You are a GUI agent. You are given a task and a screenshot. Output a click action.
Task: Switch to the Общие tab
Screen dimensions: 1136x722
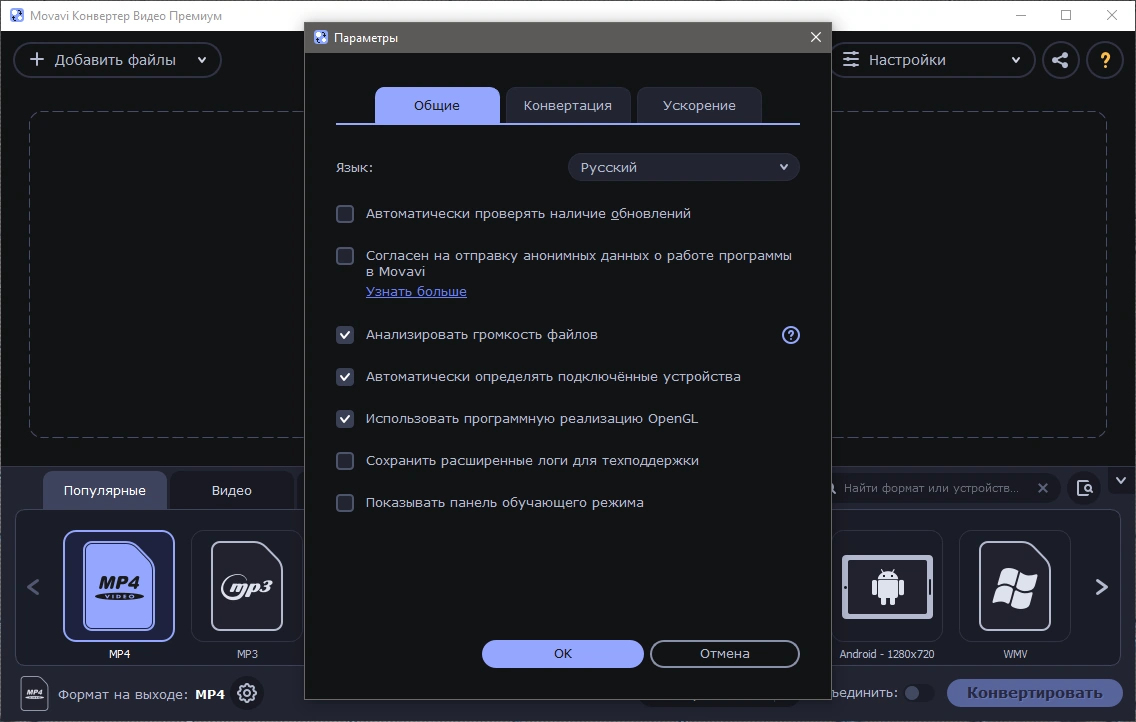(x=437, y=106)
